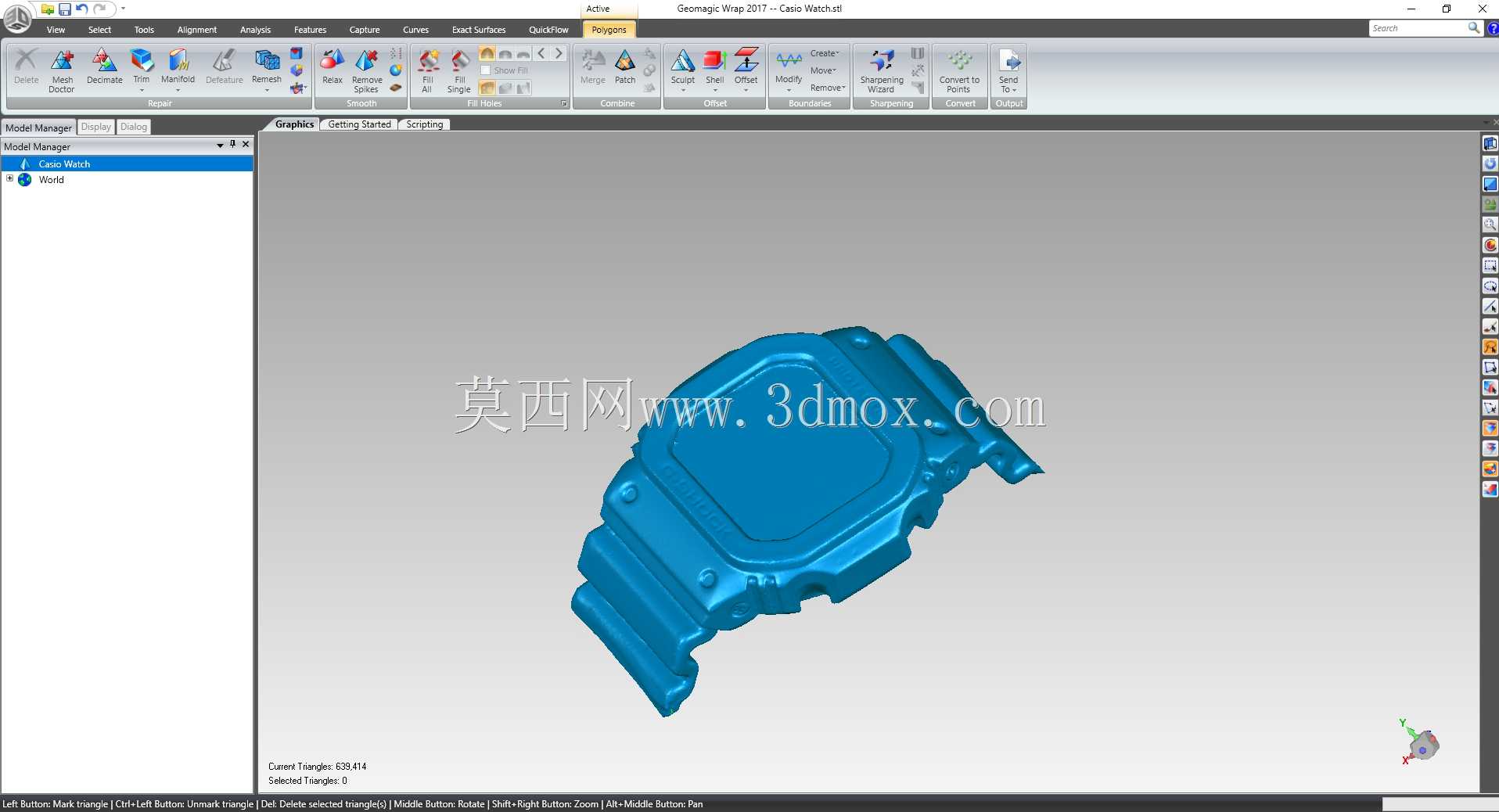Screen dimensions: 1499x812
Task: Activate the Fill Single hole tool
Action: (459, 70)
